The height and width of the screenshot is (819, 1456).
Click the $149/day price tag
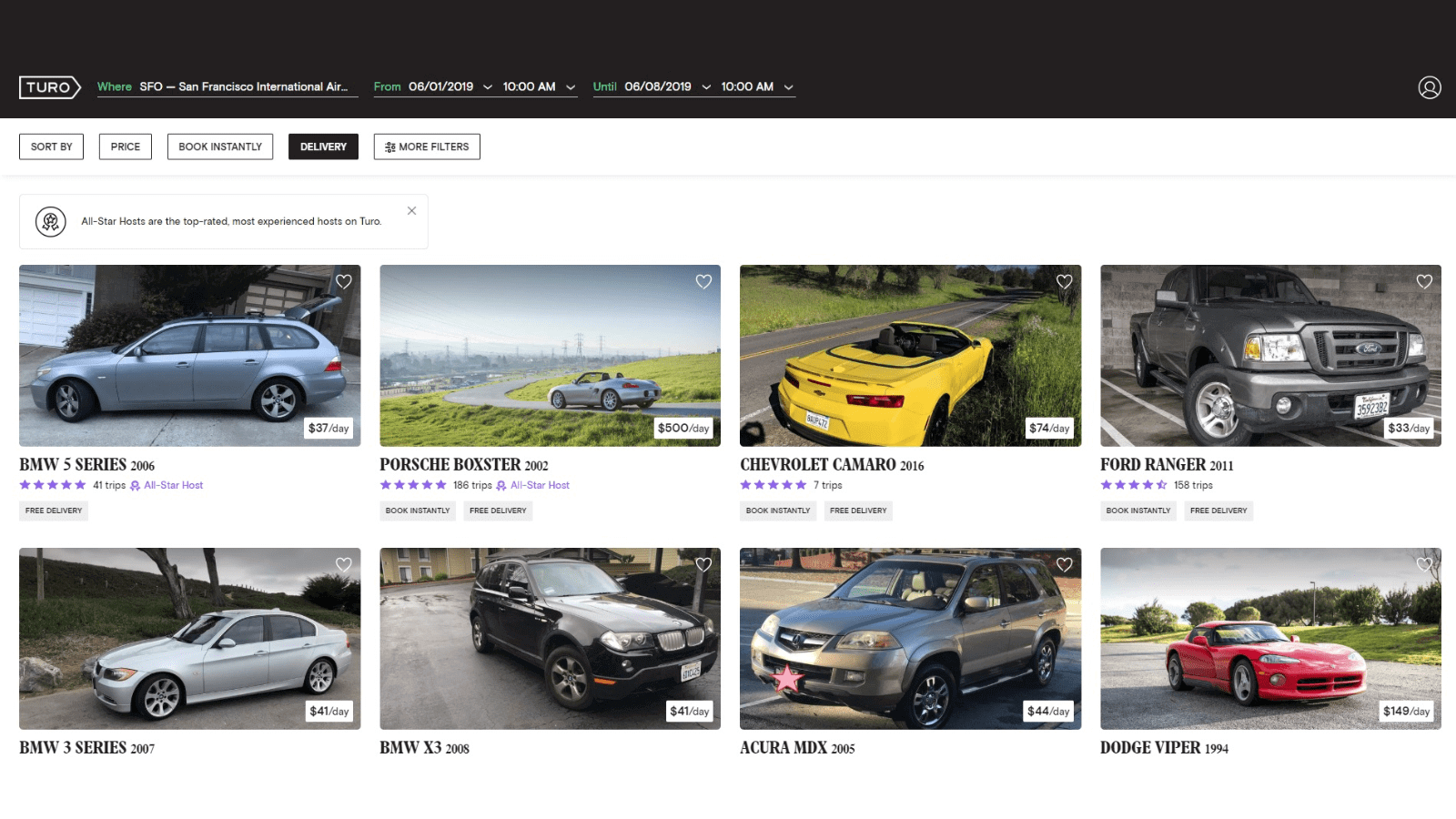coord(1406,712)
